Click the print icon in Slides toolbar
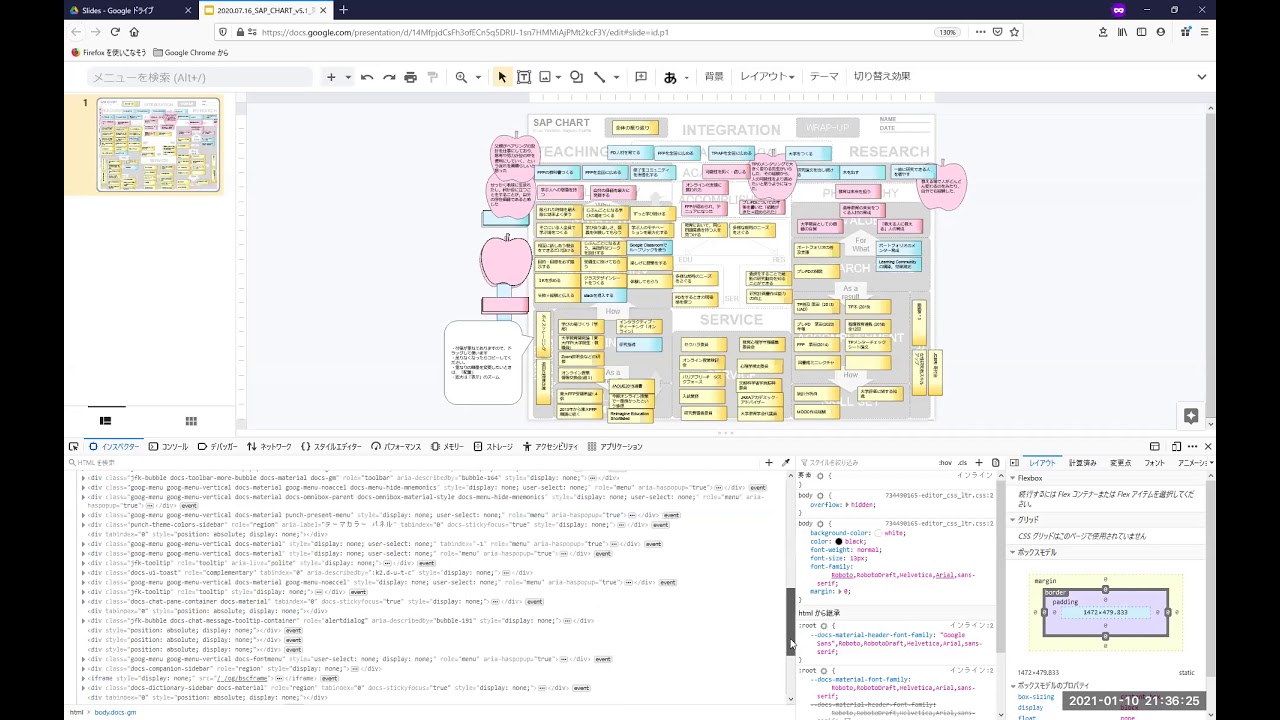The width and height of the screenshot is (1280, 720). (410, 77)
